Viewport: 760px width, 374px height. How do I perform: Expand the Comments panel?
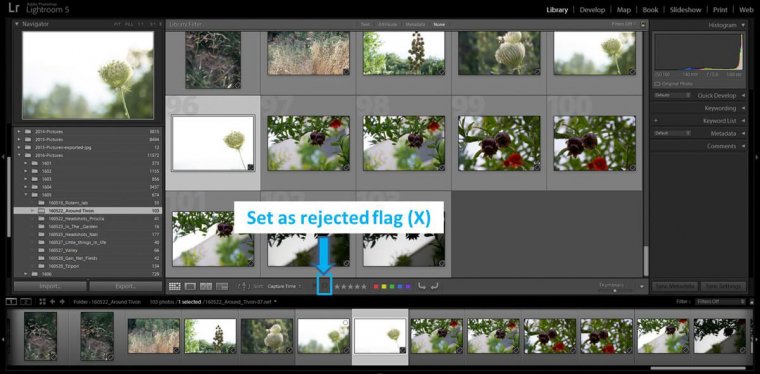point(743,146)
